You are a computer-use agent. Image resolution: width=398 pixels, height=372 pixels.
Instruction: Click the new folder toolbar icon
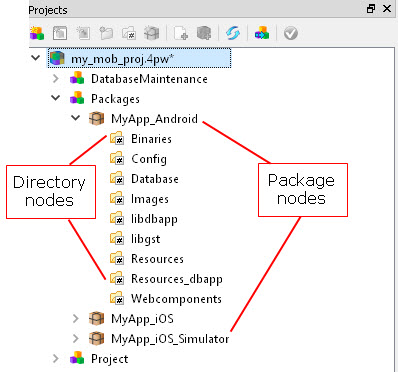click(x=106, y=33)
